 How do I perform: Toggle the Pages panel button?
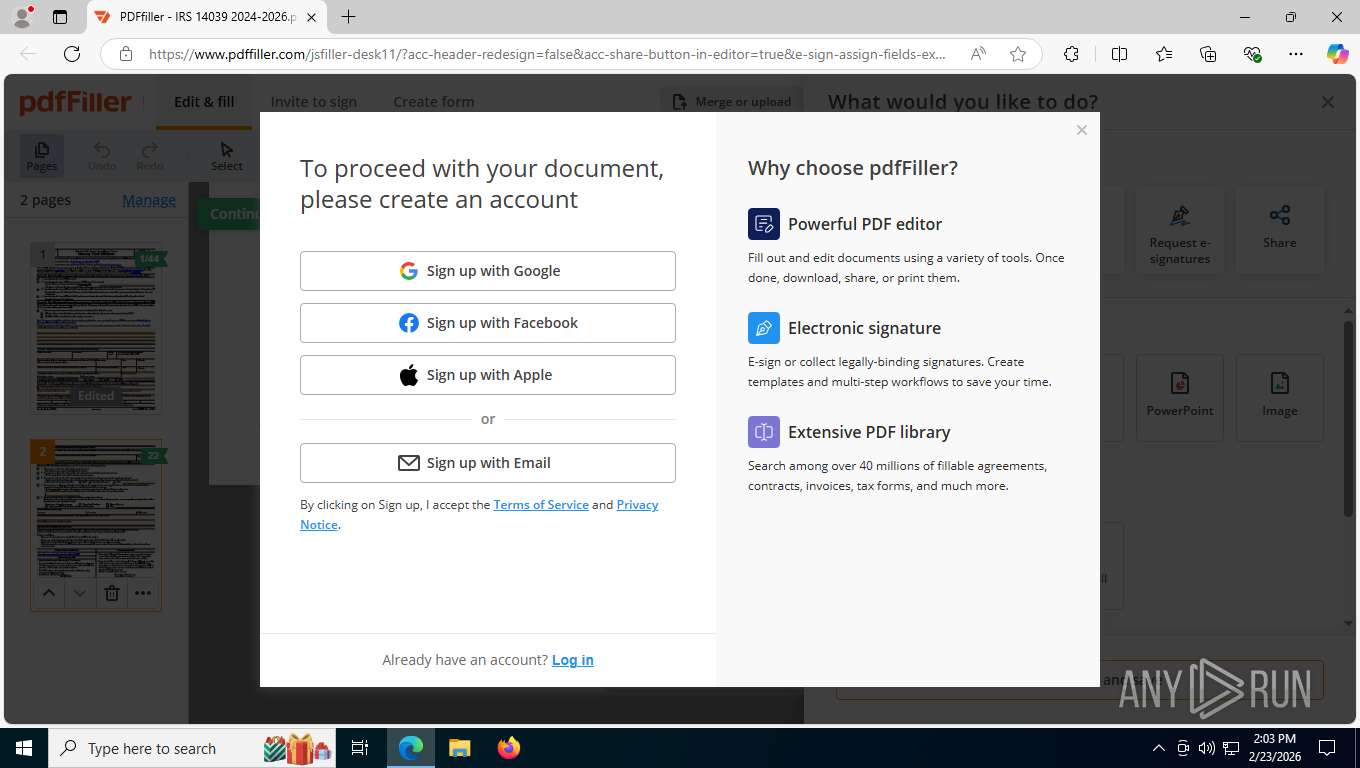[42, 156]
